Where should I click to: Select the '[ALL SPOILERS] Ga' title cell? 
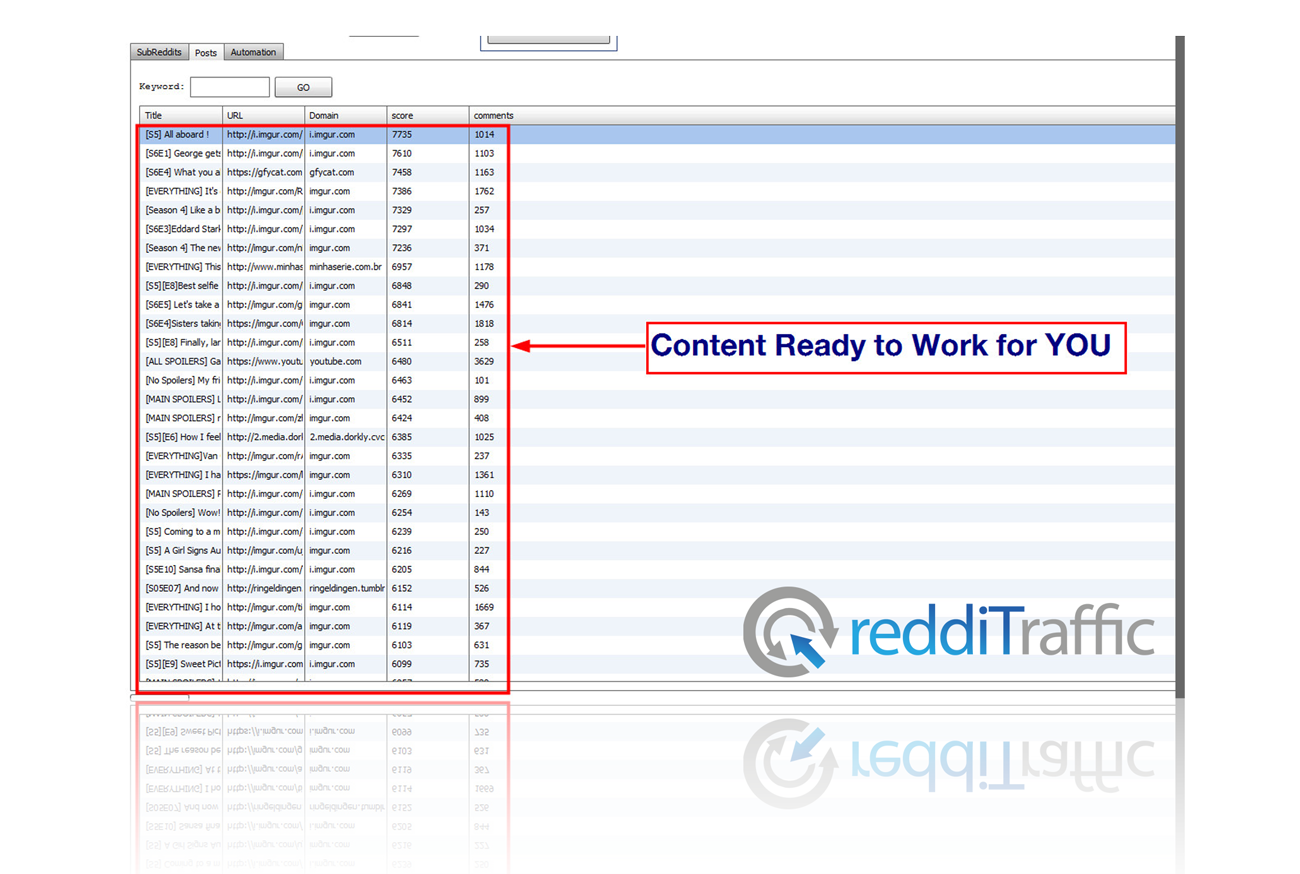tap(181, 361)
